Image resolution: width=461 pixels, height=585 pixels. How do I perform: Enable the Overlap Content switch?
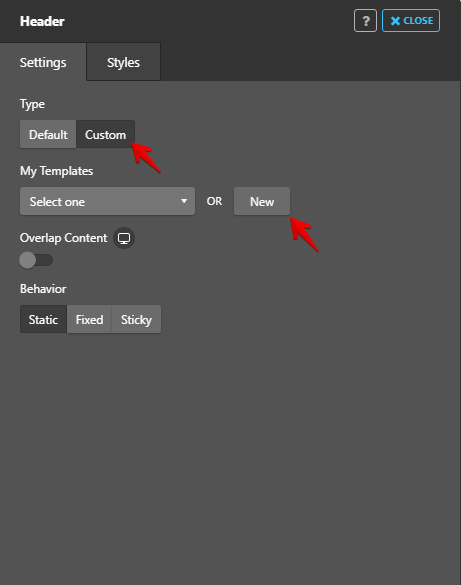[x=36, y=260]
